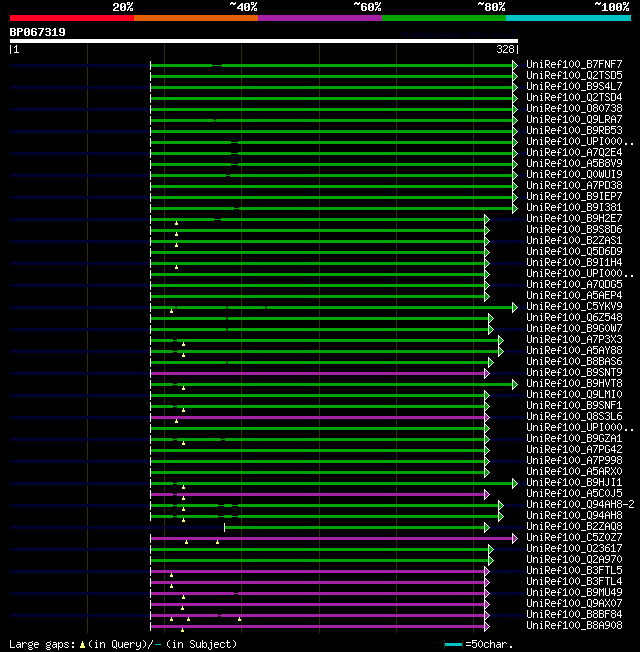Select hit label UniRef100_A7Q2E4

coord(574,153)
